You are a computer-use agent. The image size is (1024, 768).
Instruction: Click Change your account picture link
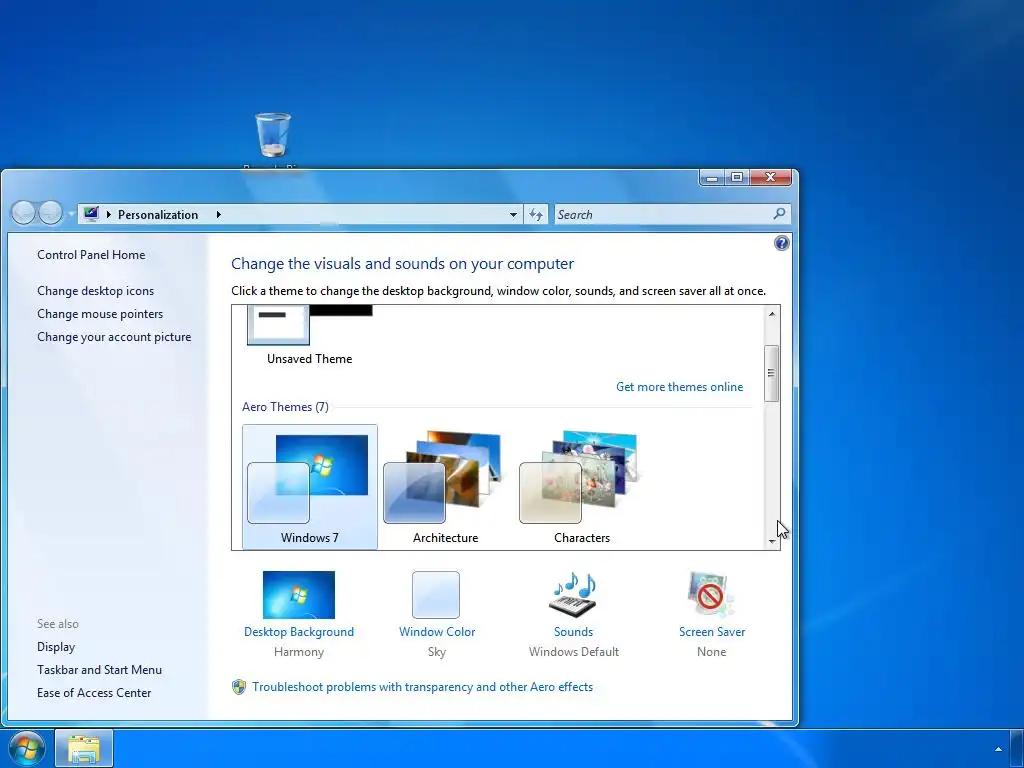tap(114, 337)
